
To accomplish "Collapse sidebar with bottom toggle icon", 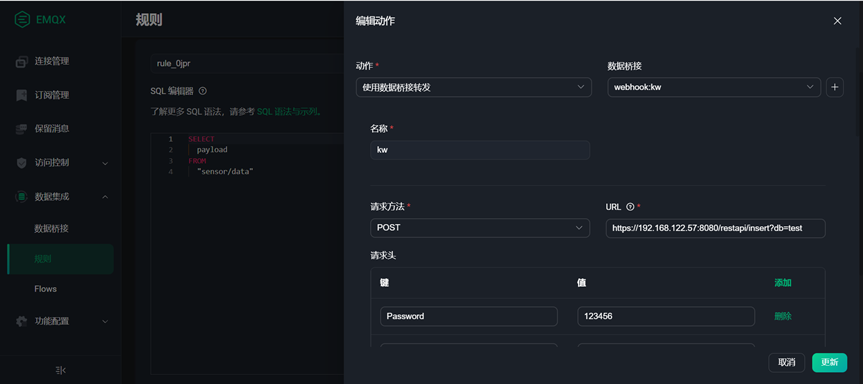I will (x=61, y=370).
